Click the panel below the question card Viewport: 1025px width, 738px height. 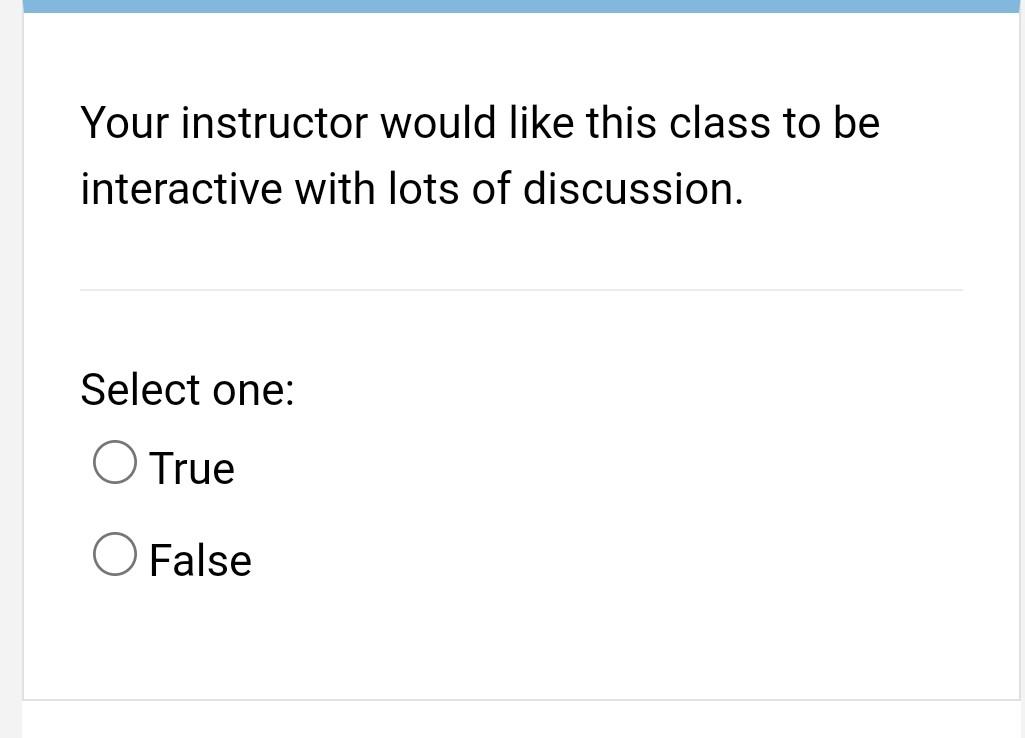(x=521, y=720)
